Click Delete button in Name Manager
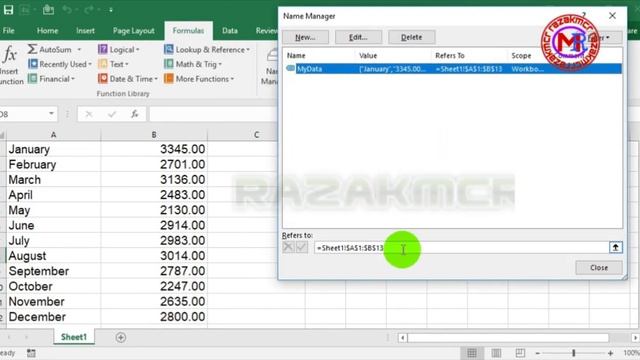640x360 pixels. pyautogui.click(x=411, y=37)
